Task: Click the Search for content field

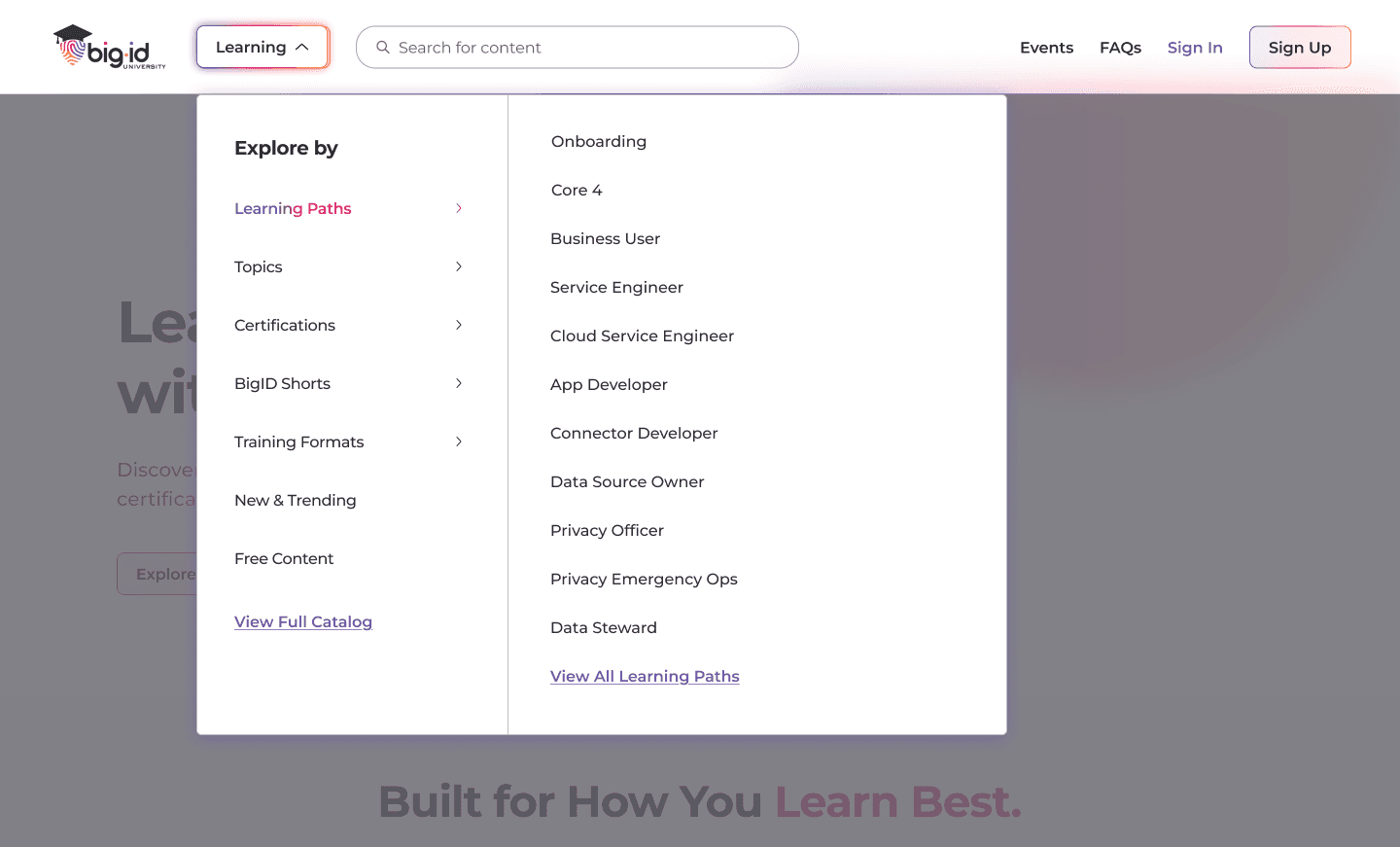Action: point(577,48)
